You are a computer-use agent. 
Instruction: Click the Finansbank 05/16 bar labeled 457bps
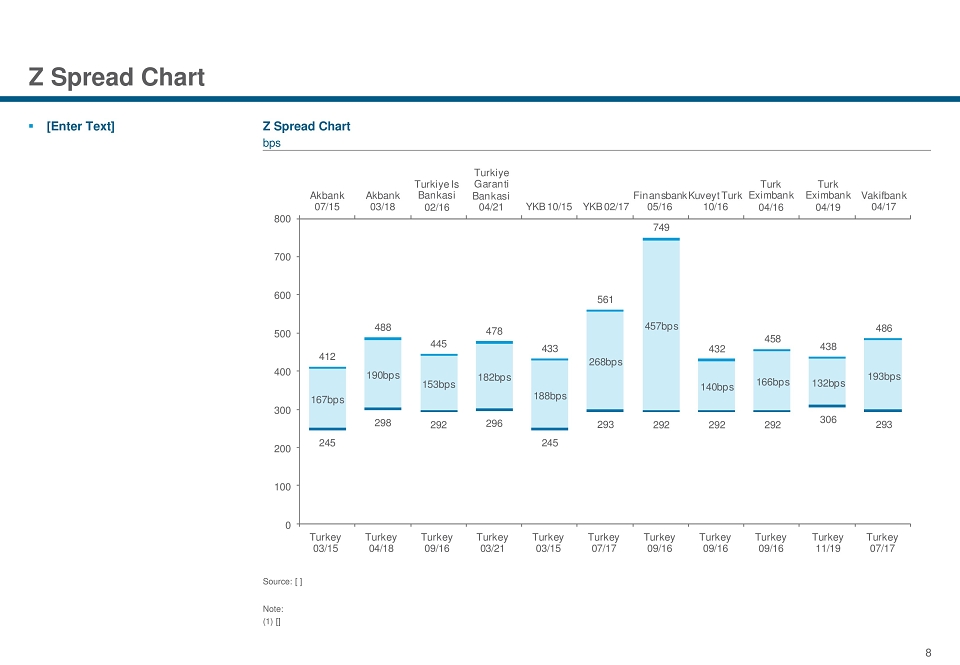pos(661,325)
